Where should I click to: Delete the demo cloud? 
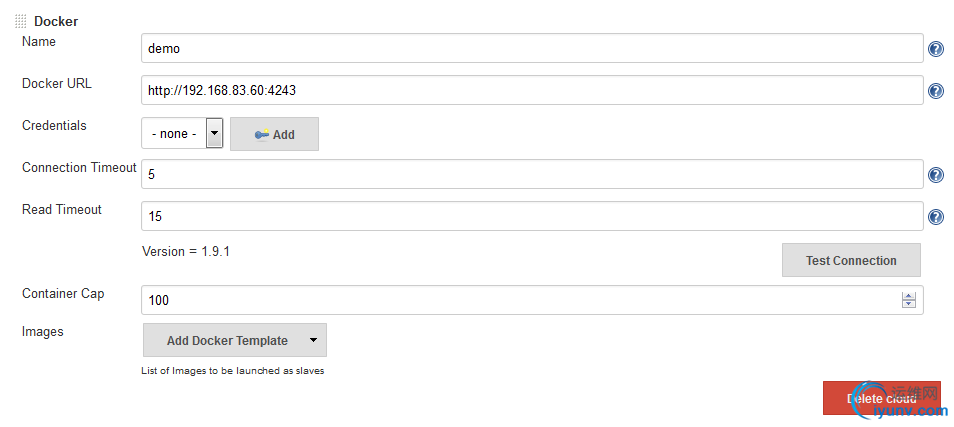point(882,398)
